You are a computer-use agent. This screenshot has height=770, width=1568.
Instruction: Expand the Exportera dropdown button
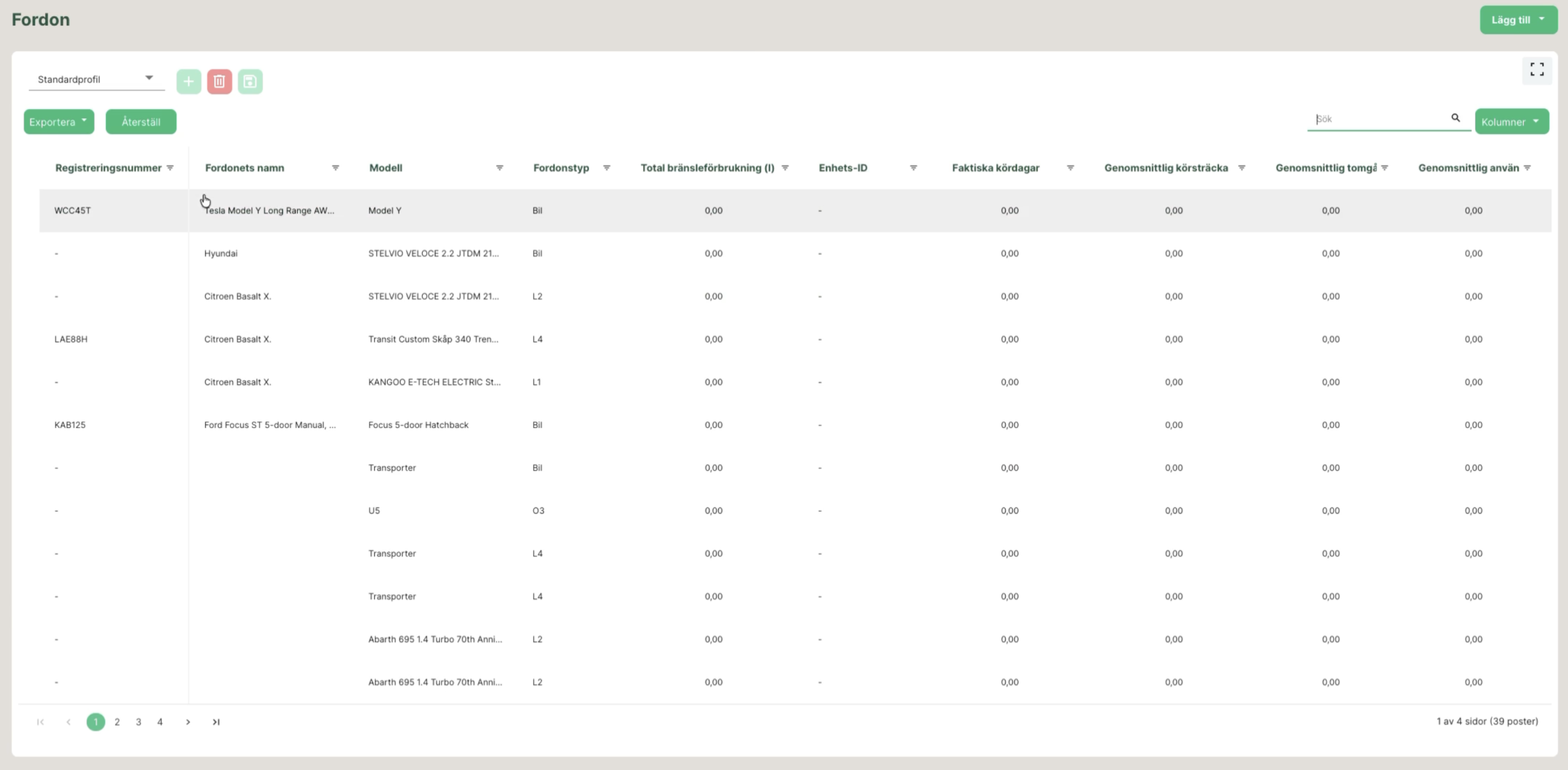point(59,122)
